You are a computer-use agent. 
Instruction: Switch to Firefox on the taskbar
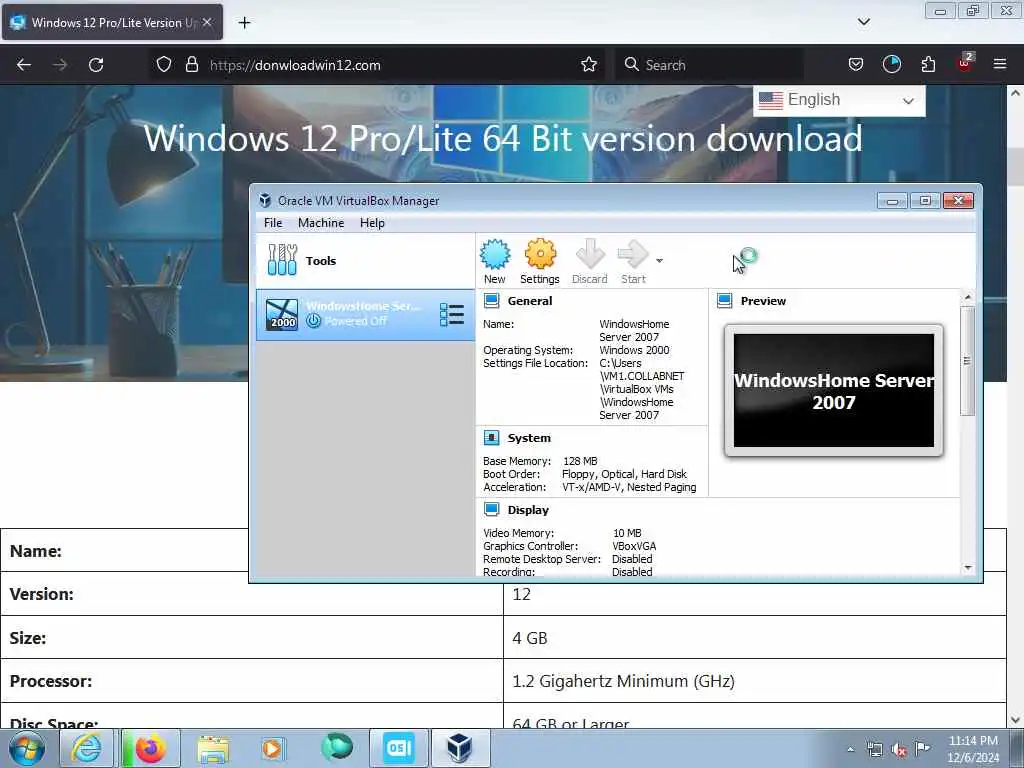tap(151, 748)
